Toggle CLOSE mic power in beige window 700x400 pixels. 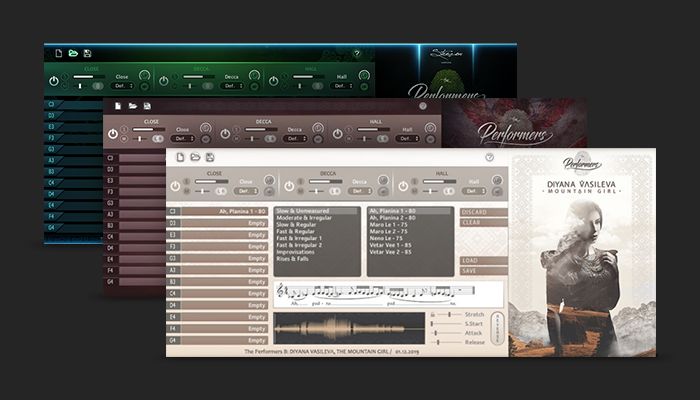(175, 186)
